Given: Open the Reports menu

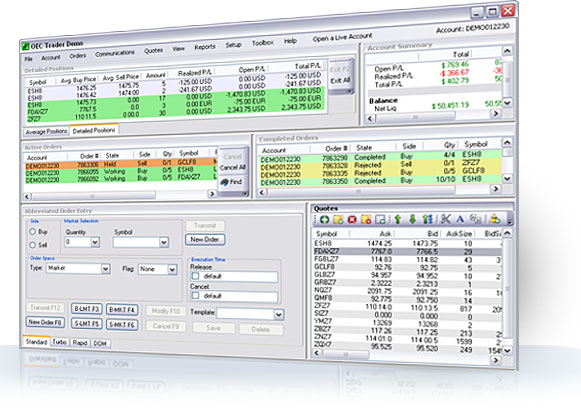Looking at the screenshot, I should coord(205,47).
